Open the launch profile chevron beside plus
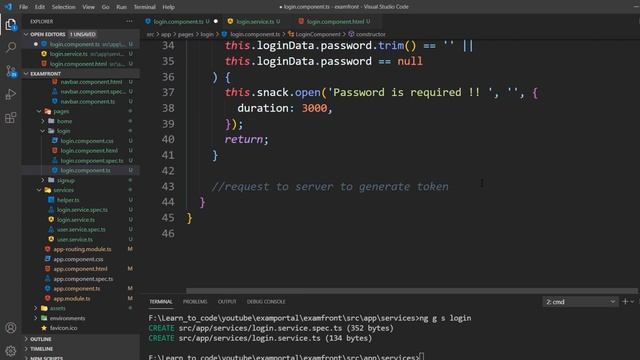 coord(632,302)
